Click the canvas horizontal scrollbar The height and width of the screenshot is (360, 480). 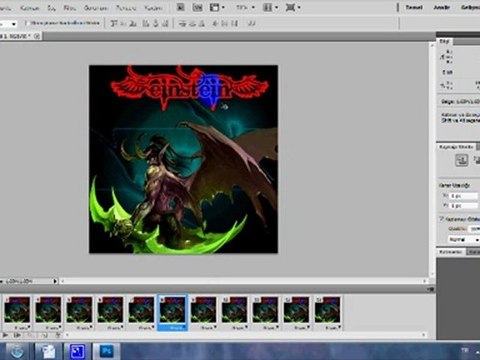pos(243,281)
